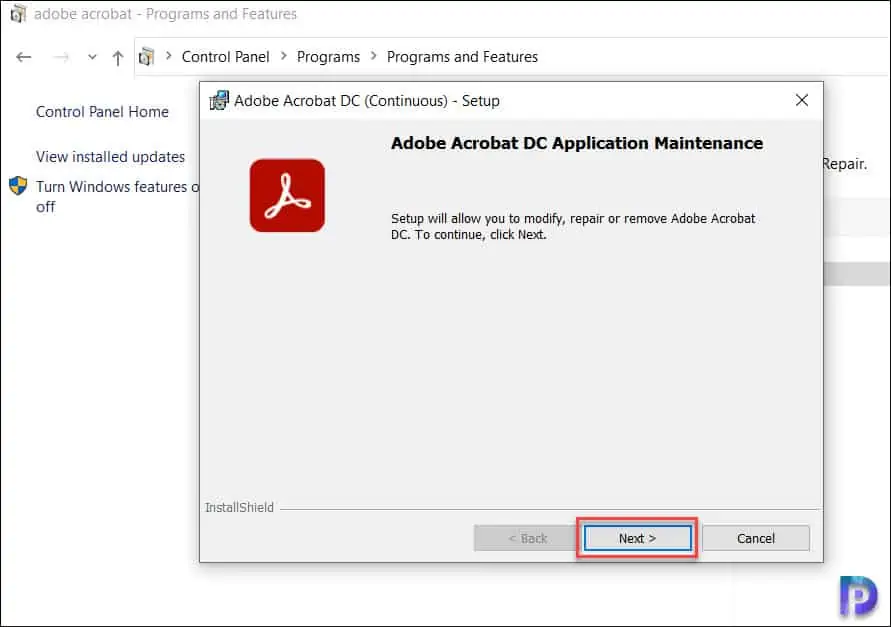Screen dimensions: 891x627
Task: Select Programs and Features breadcrumb
Action: tap(462, 57)
